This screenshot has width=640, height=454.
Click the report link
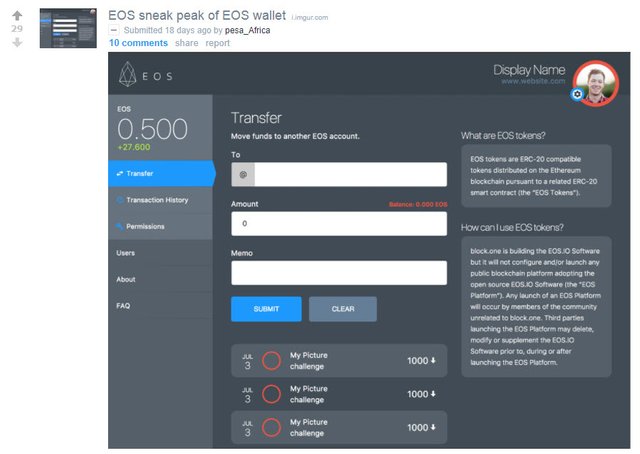[x=218, y=43]
